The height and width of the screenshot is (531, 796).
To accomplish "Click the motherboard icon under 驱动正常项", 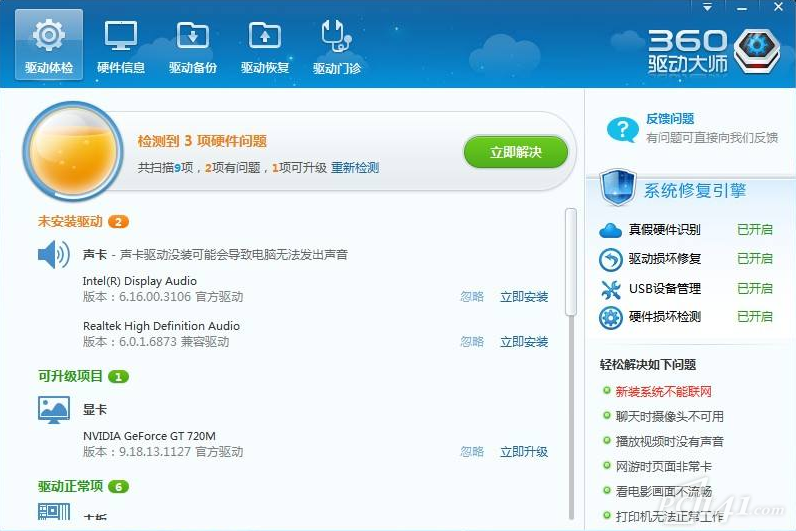I will pyautogui.click(x=54, y=512).
